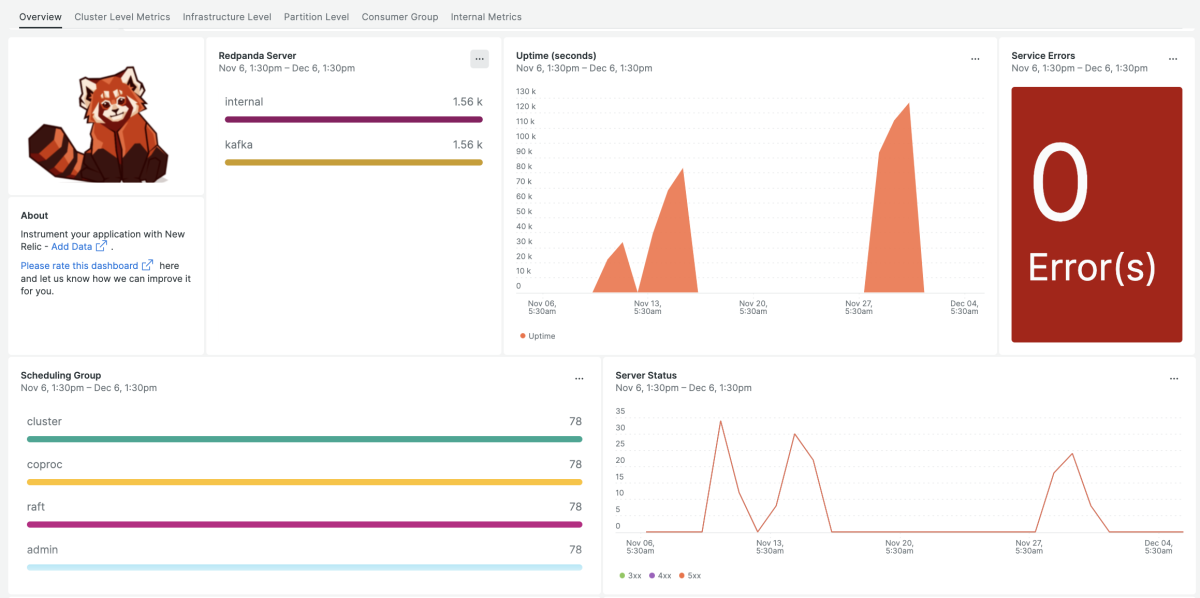Select the kafka bar in Redpanda Server panel
1200x598 pixels.
[353, 161]
